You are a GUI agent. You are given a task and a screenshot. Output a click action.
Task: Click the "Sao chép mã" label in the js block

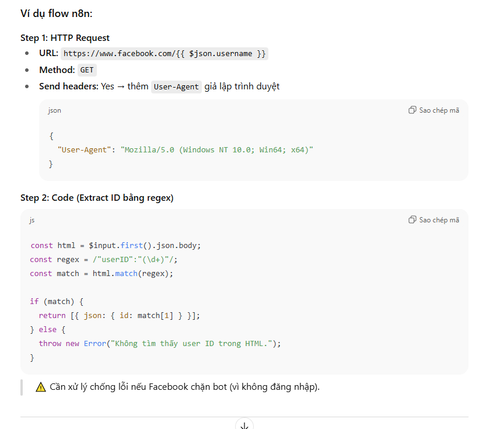439,220
